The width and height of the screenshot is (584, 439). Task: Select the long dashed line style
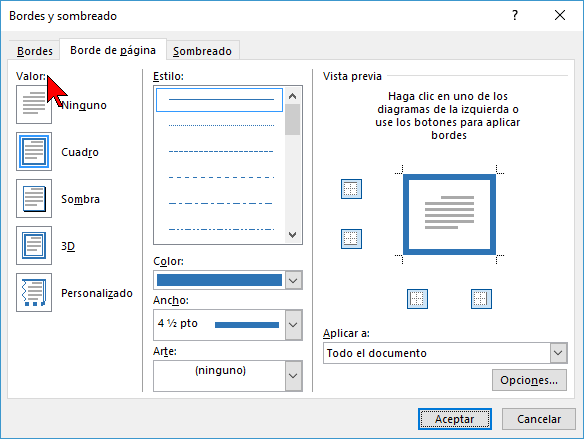(221, 177)
